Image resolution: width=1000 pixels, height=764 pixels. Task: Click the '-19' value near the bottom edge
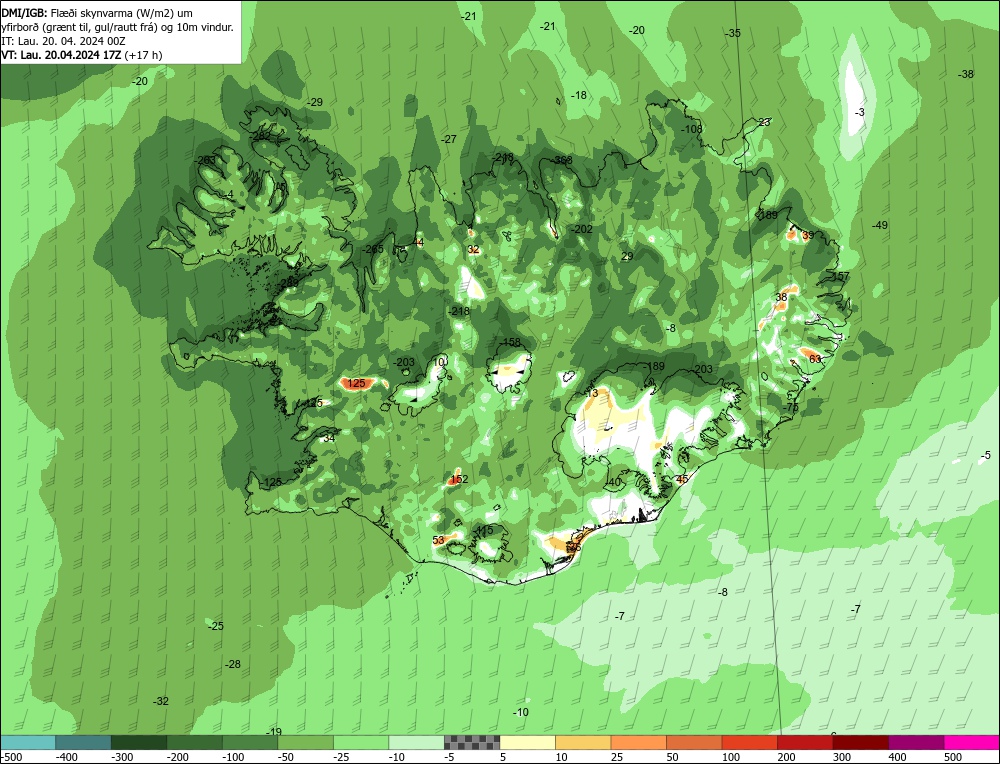point(274,731)
